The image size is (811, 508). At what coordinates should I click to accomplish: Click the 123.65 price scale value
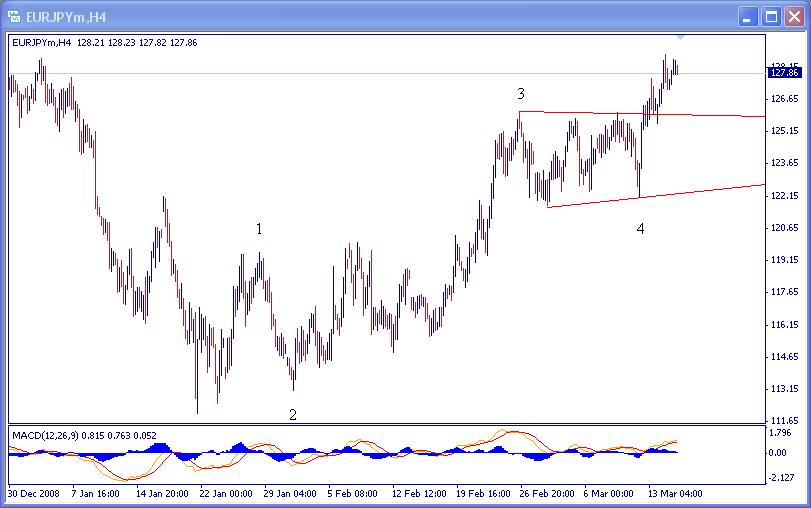point(784,163)
